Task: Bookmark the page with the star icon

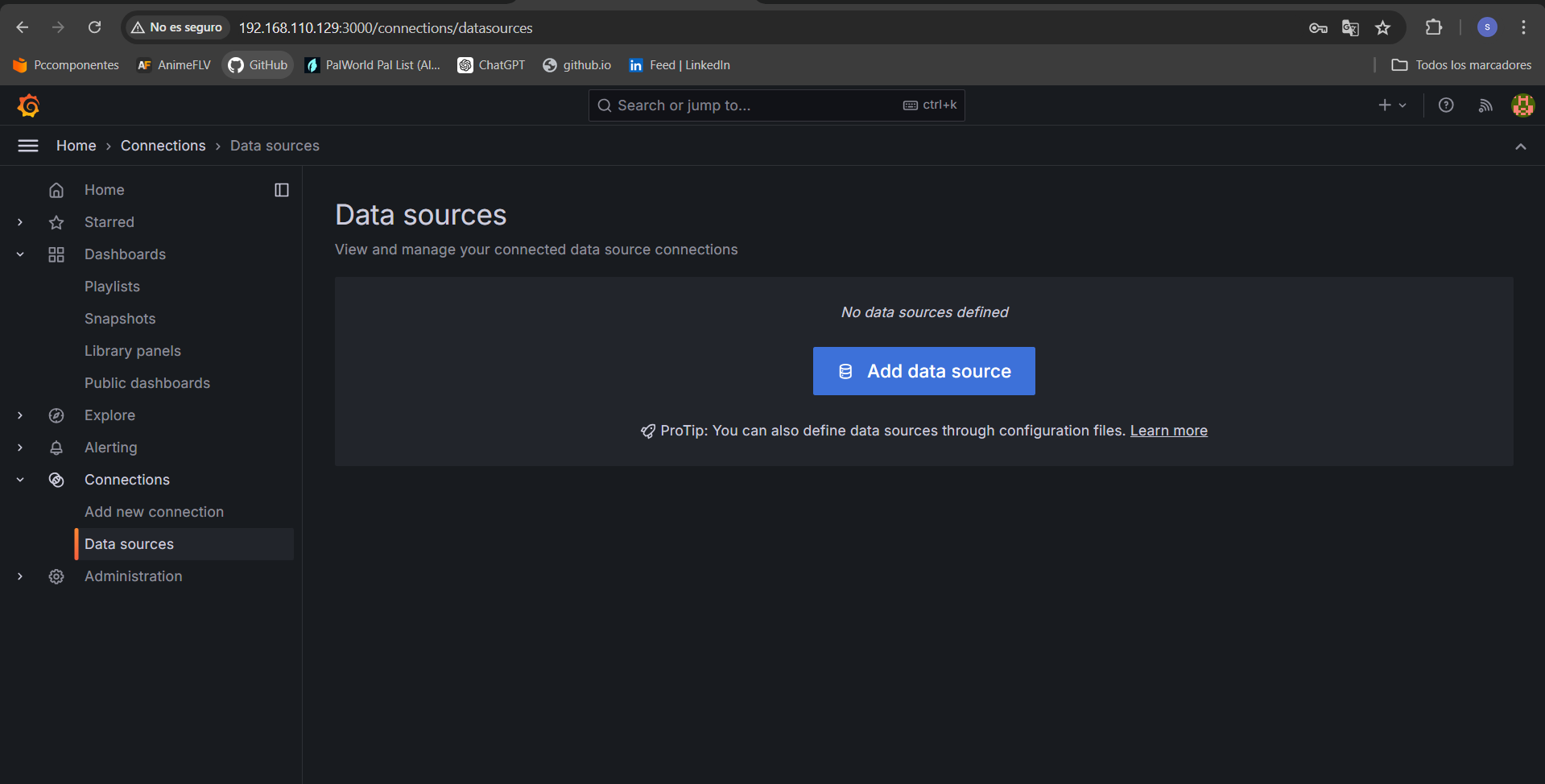Action: pos(1382,27)
